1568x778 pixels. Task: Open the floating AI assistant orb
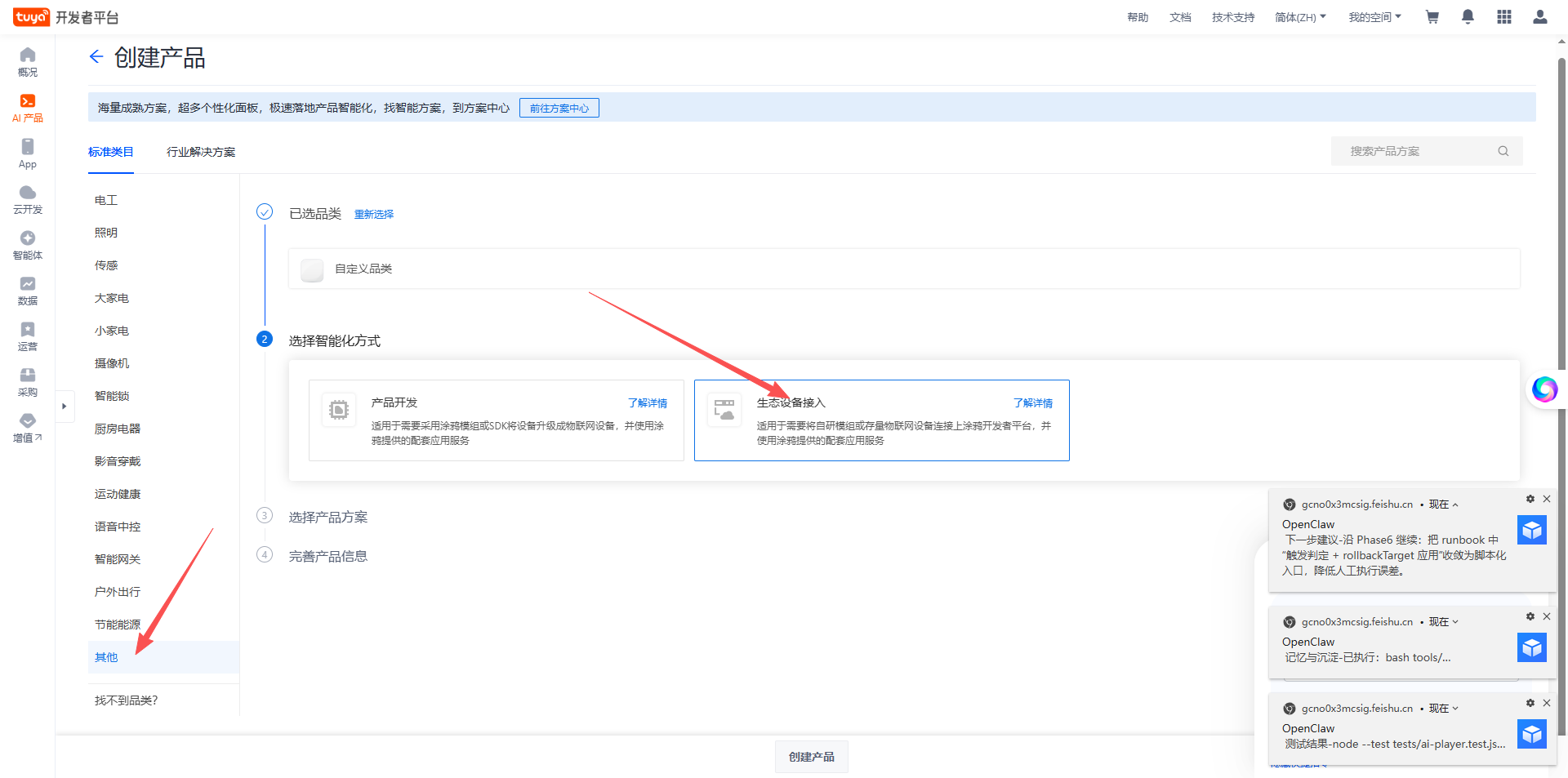tap(1544, 389)
